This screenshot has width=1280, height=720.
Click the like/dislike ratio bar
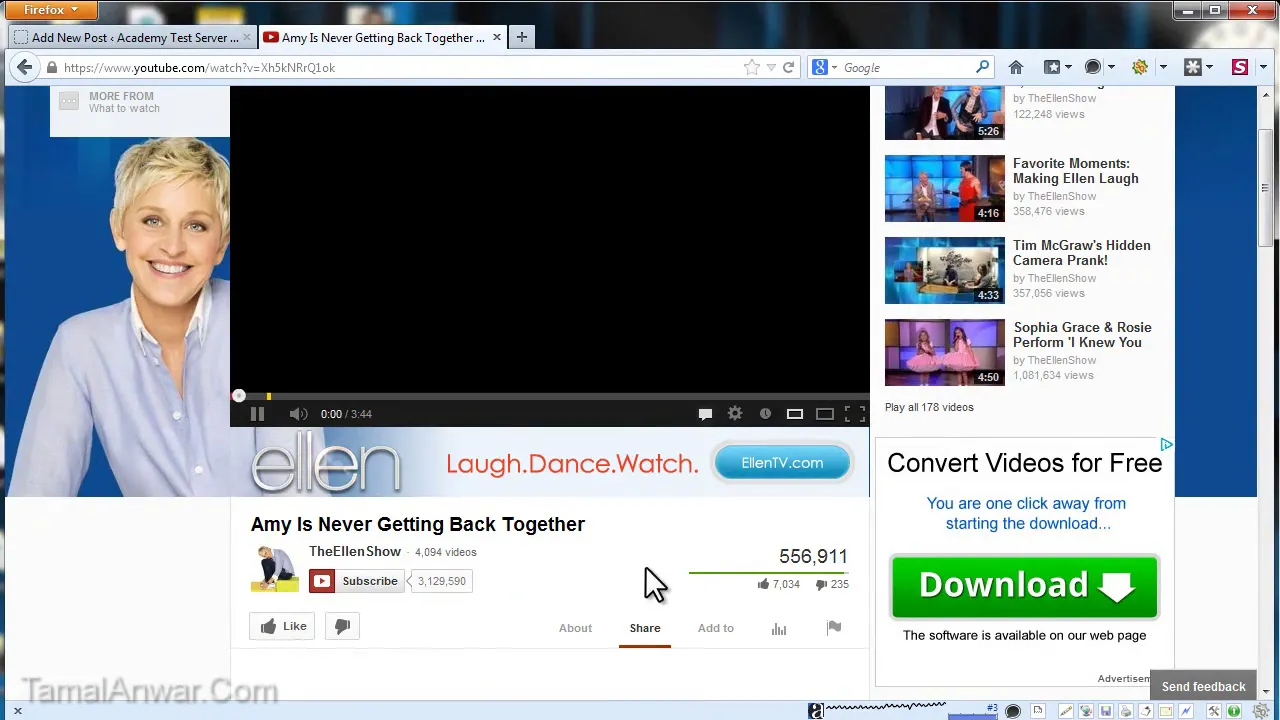coord(769,573)
